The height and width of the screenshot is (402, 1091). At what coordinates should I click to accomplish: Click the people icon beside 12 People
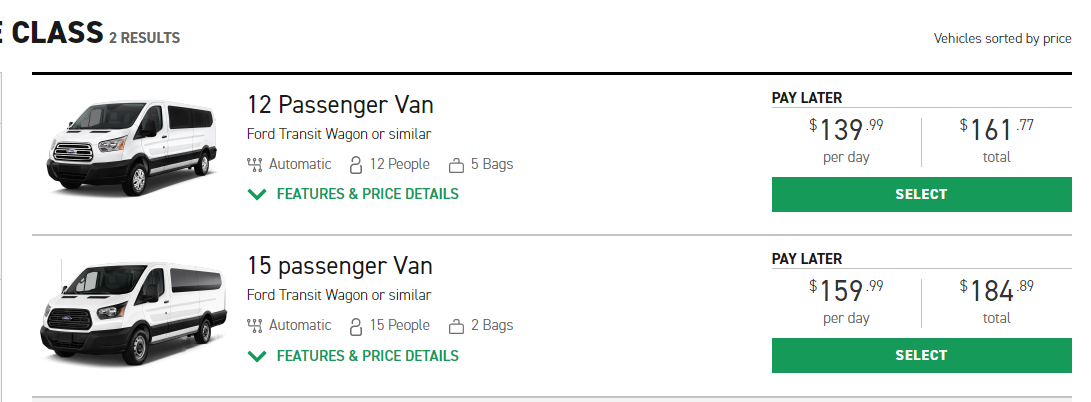[356, 165]
